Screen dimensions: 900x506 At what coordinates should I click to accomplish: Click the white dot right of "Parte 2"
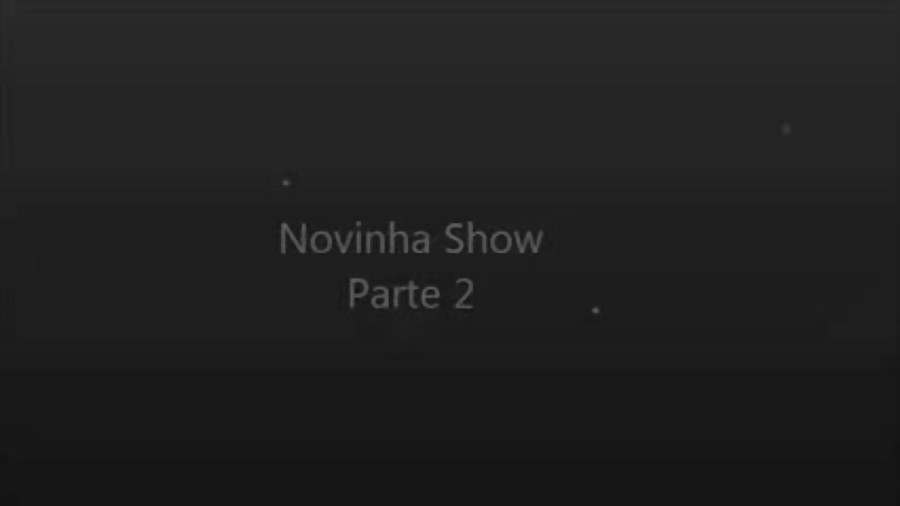click(x=596, y=310)
